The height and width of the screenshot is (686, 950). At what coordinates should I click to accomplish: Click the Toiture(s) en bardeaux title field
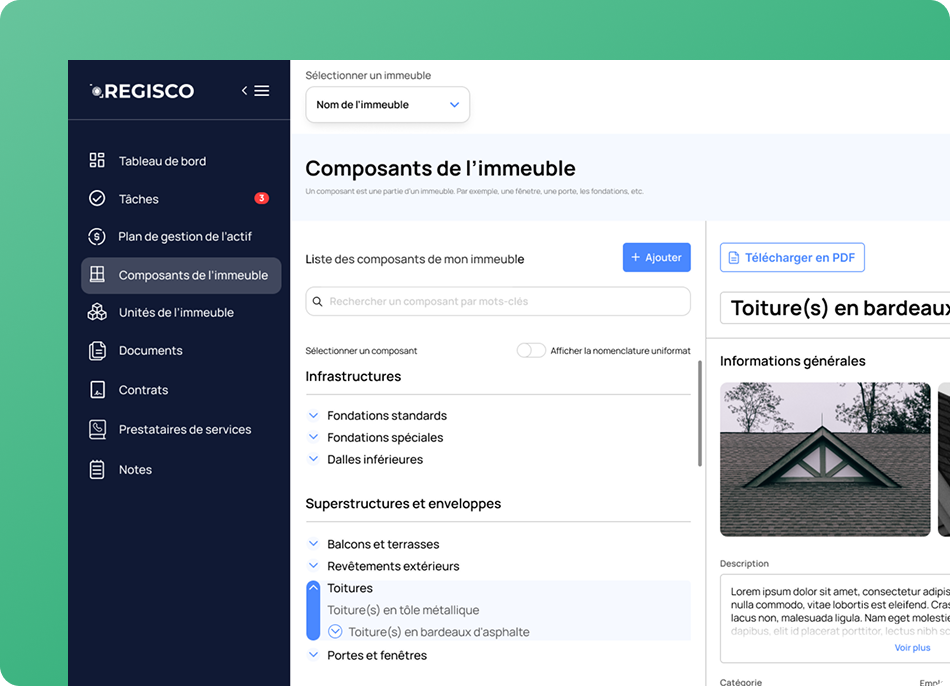point(835,308)
